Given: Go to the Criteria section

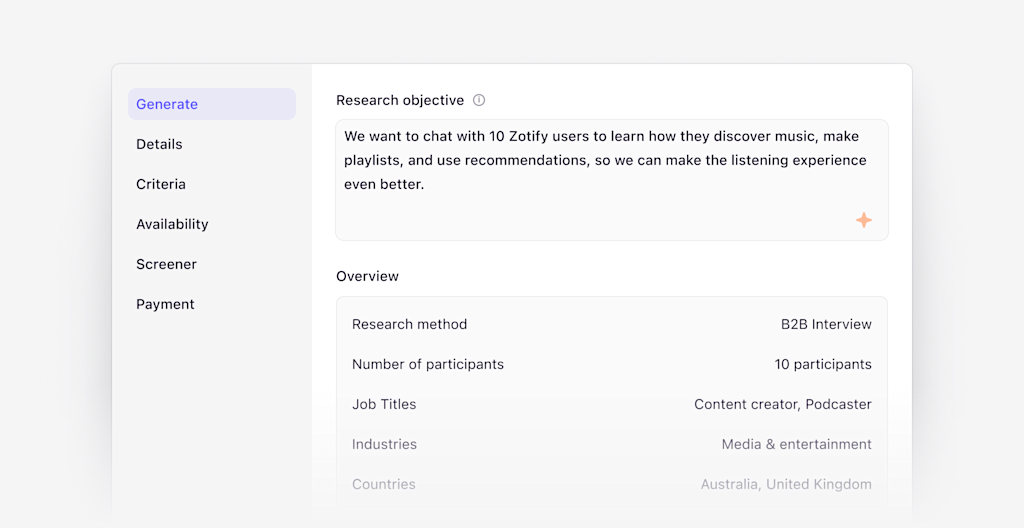Looking at the screenshot, I should [161, 184].
